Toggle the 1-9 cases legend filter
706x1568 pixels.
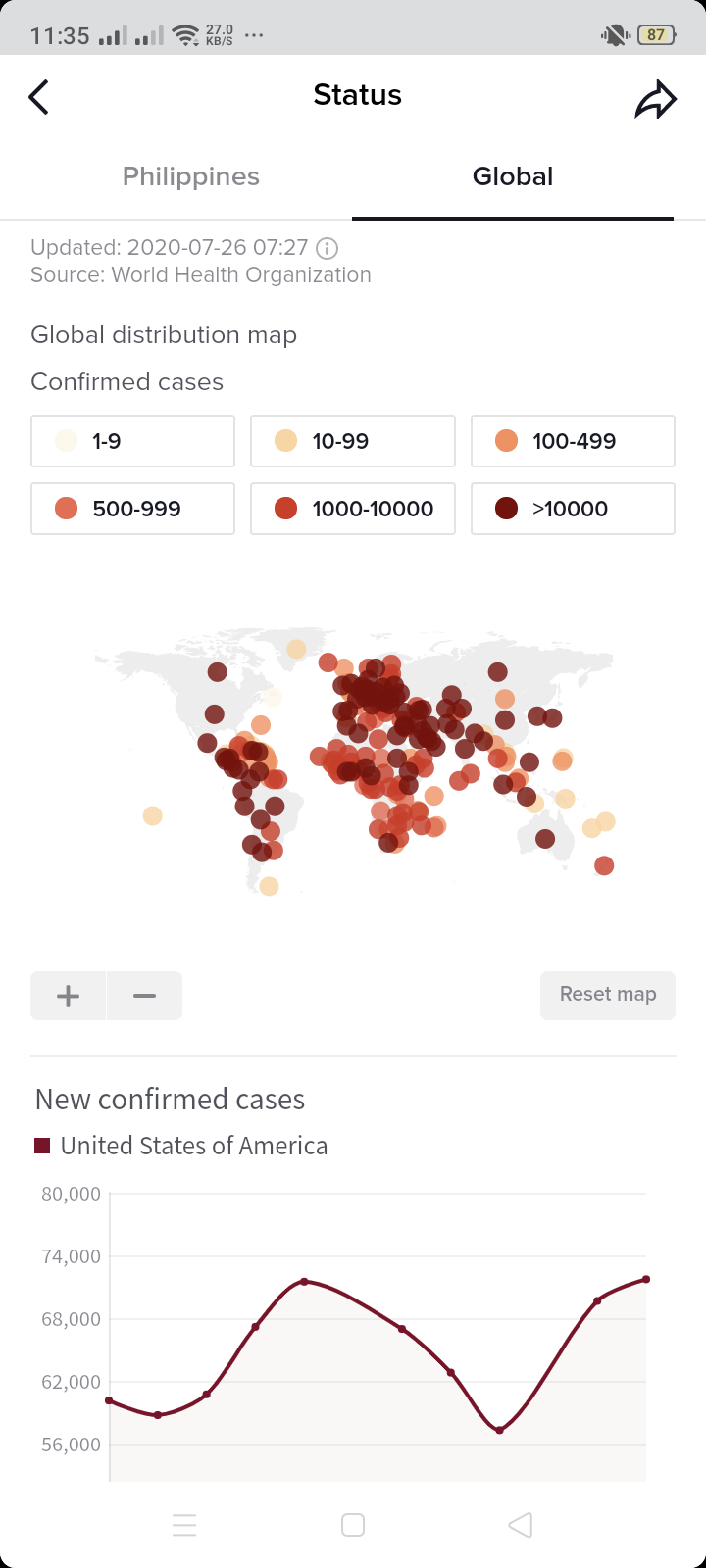tap(132, 441)
